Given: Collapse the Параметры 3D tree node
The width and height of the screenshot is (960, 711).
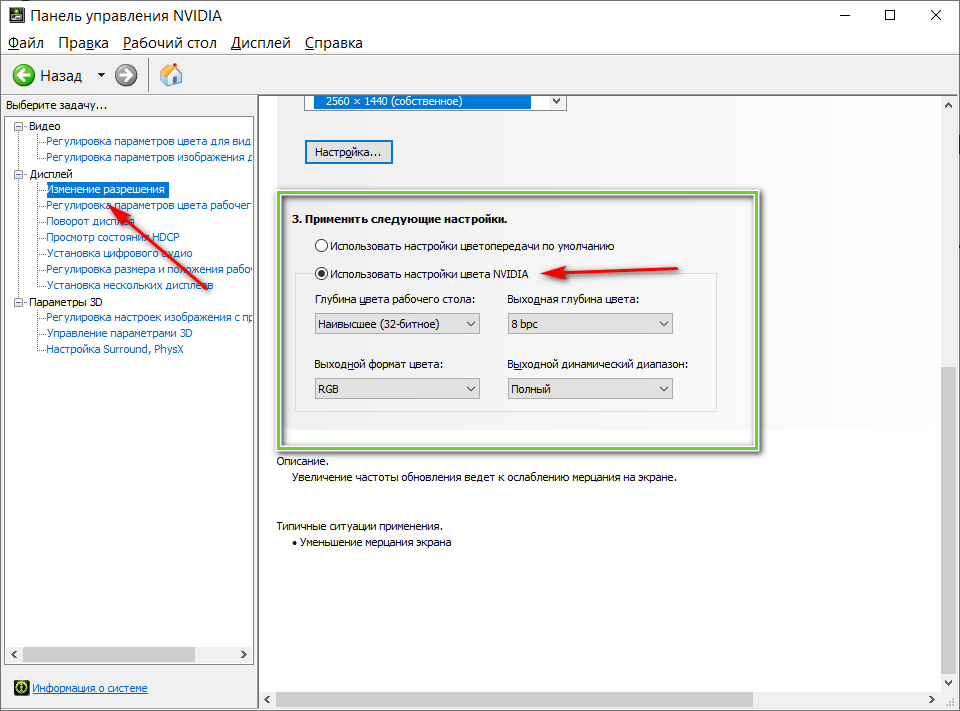Looking at the screenshot, I should (x=18, y=302).
